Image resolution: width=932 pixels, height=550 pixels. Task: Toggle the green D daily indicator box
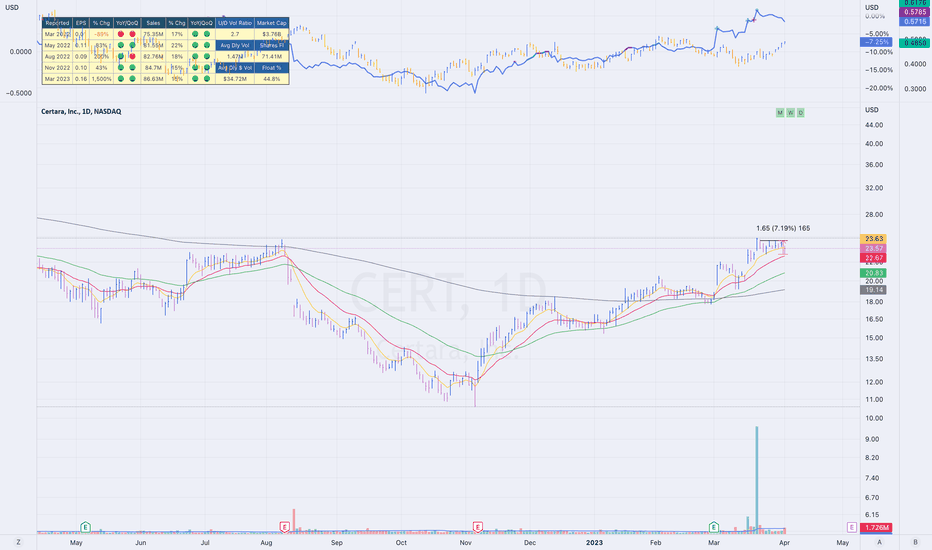801,113
